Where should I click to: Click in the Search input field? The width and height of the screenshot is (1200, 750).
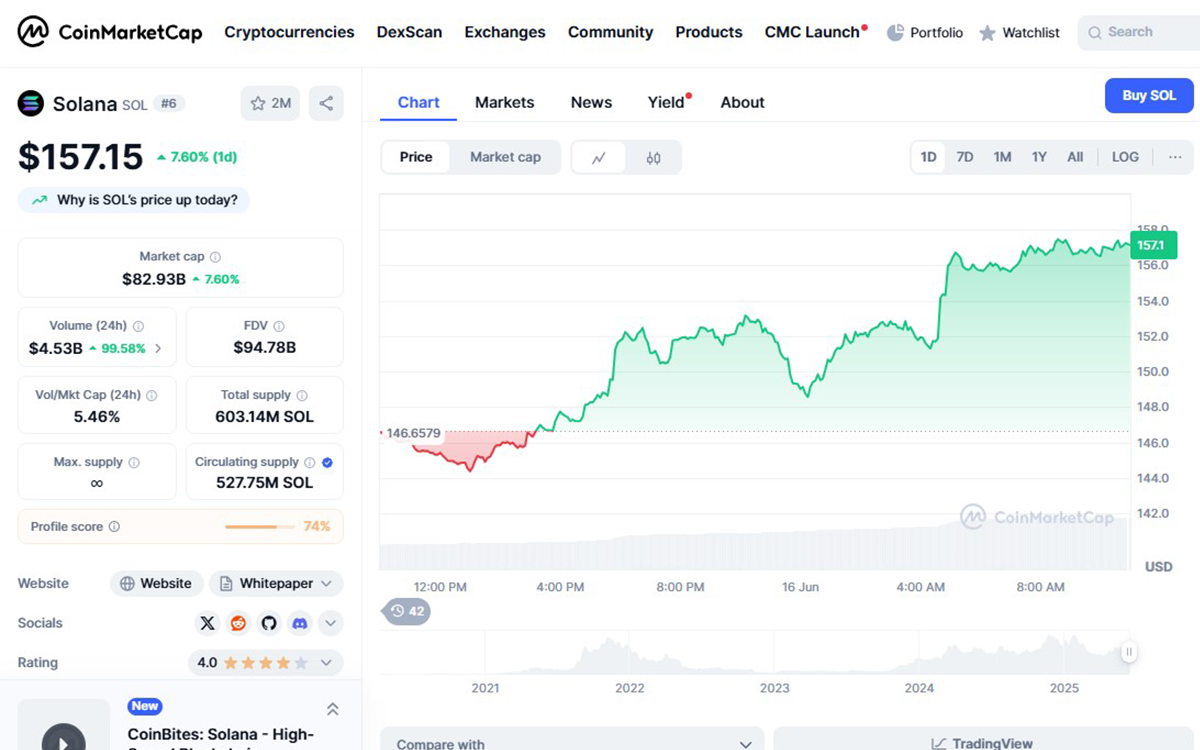point(1139,32)
